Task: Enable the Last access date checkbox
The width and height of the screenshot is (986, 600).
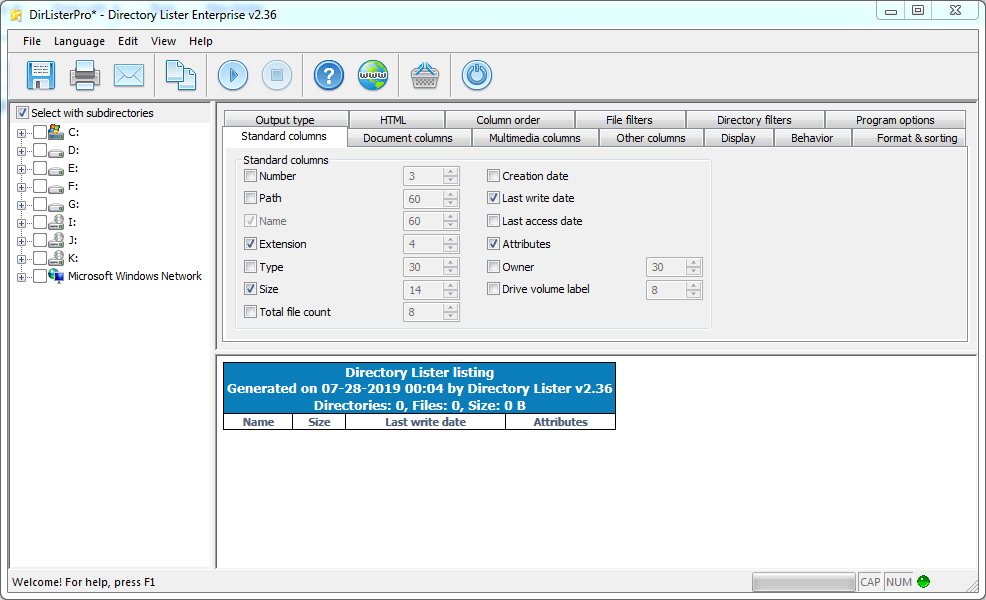Action: 494,221
